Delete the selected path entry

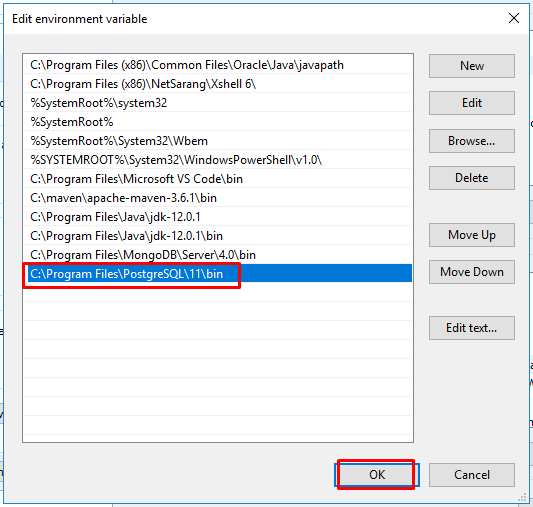[471, 178]
